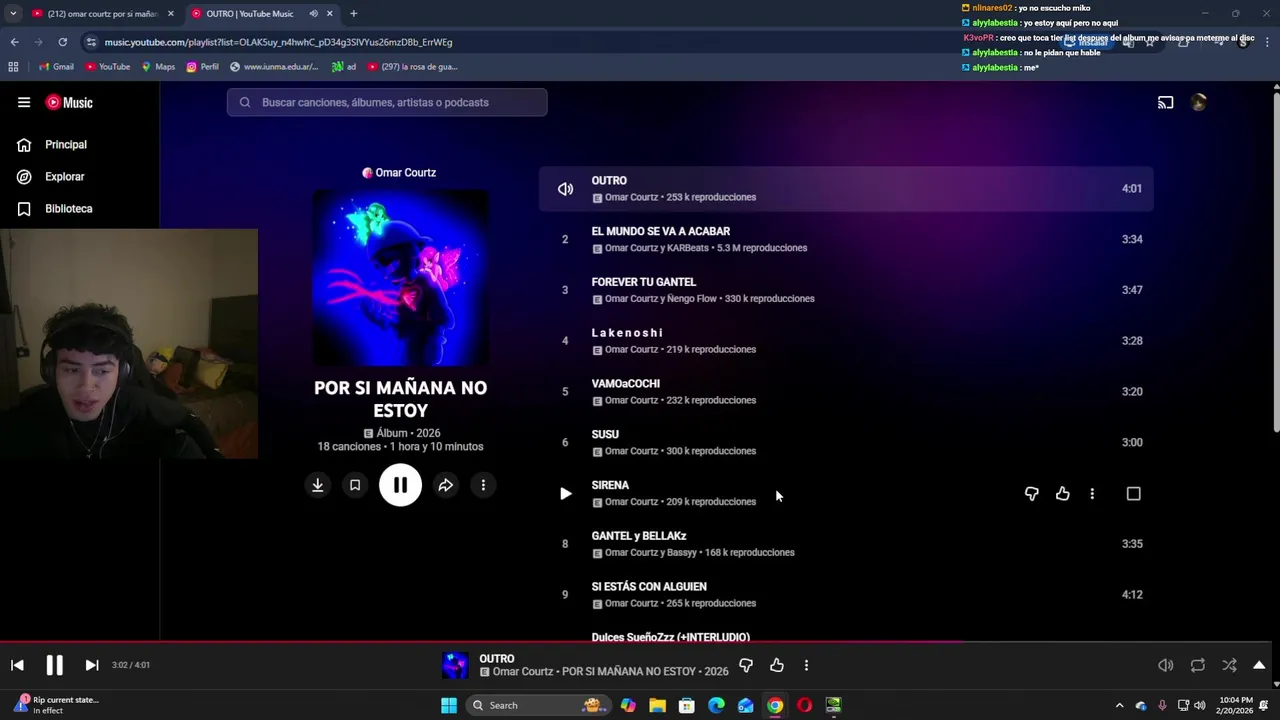Open the Windows Start menu
1280x720 pixels.
click(x=449, y=705)
